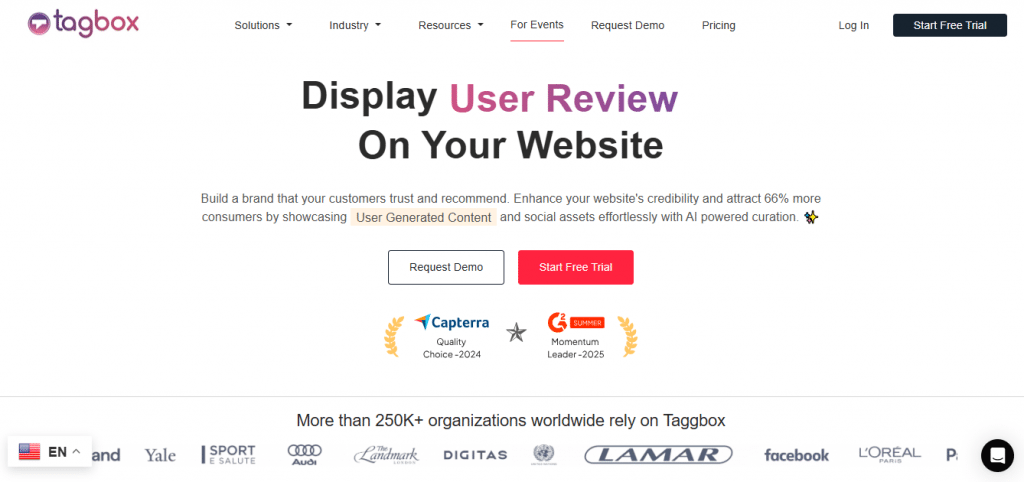Viewport: 1024px width, 482px height.
Task: Click the red Start Free Trial button
Action: (575, 267)
